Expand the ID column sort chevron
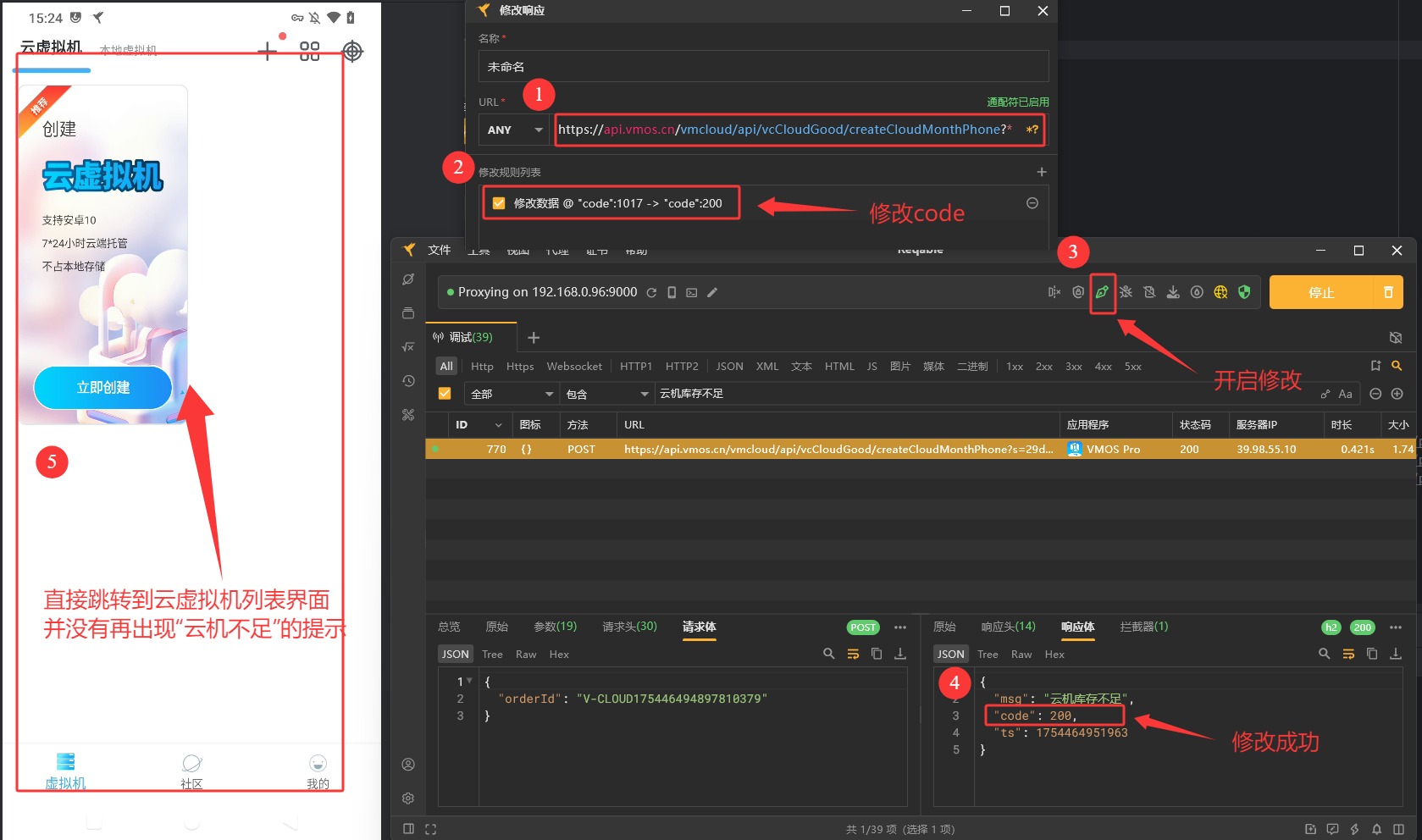Screen dimensions: 1422x840 (498, 425)
